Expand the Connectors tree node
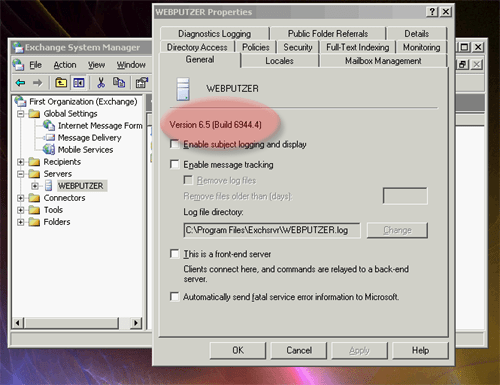The image size is (500, 385). (21, 198)
